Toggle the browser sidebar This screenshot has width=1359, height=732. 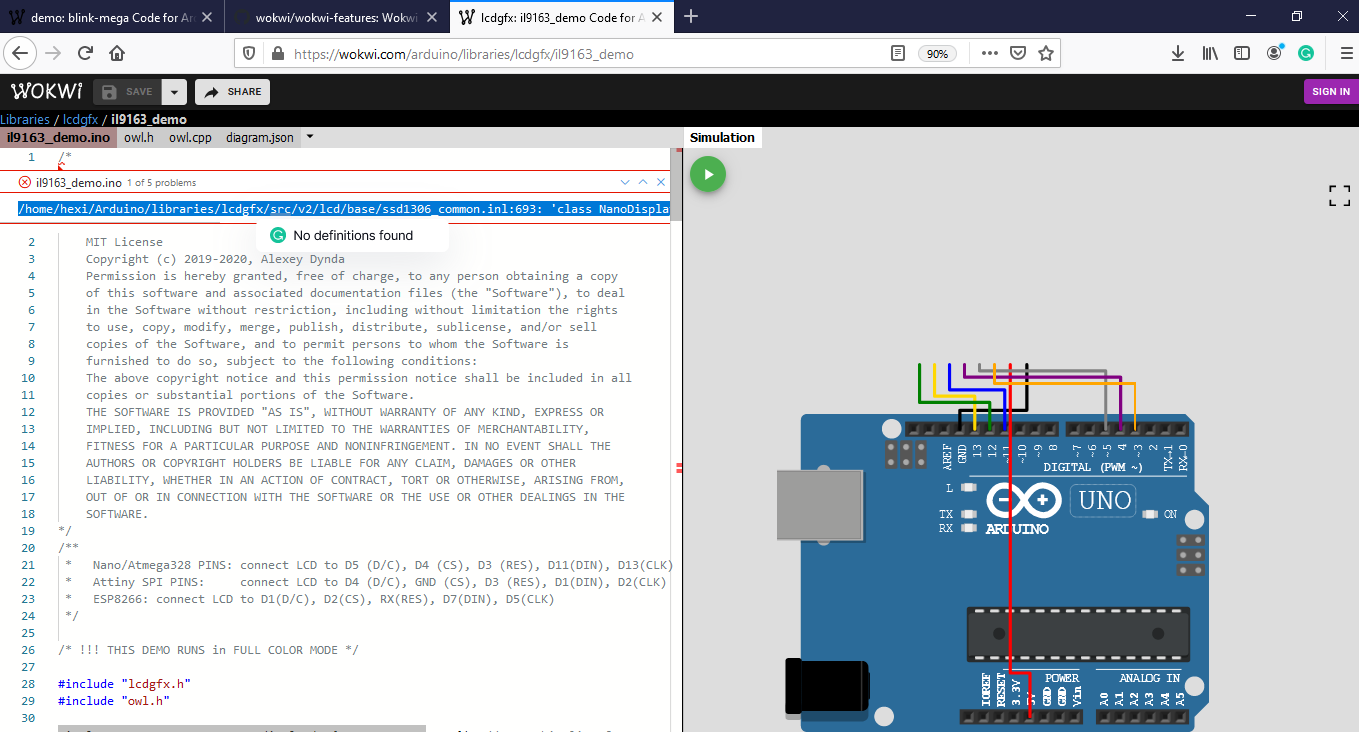click(1241, 53)
